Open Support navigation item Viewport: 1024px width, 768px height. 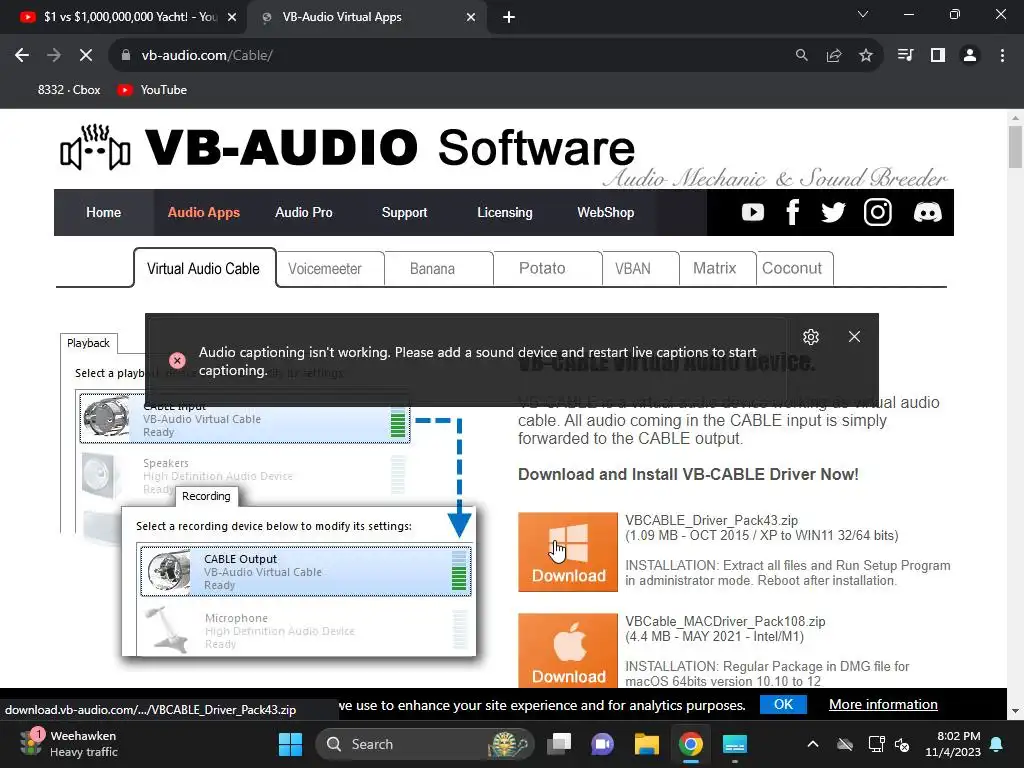[404, 212]
